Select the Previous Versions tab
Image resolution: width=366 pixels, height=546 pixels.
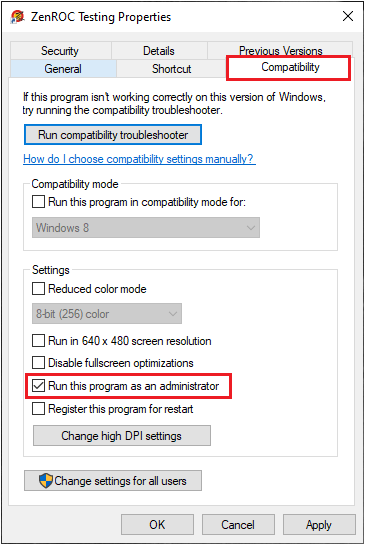[280, 50]
